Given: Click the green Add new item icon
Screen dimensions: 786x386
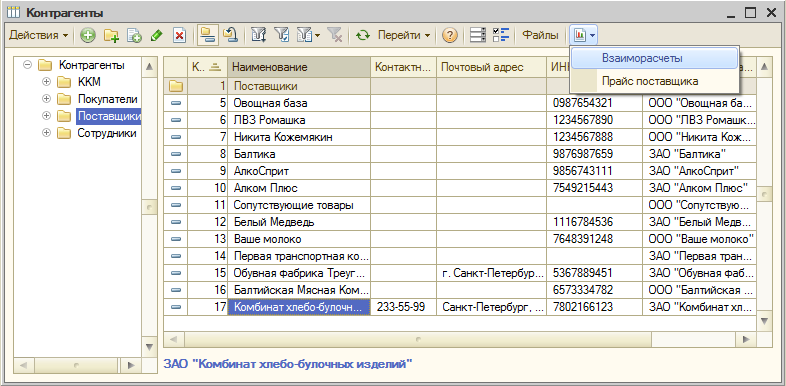Looking at the screenshot, I should (x=88, y=35).
